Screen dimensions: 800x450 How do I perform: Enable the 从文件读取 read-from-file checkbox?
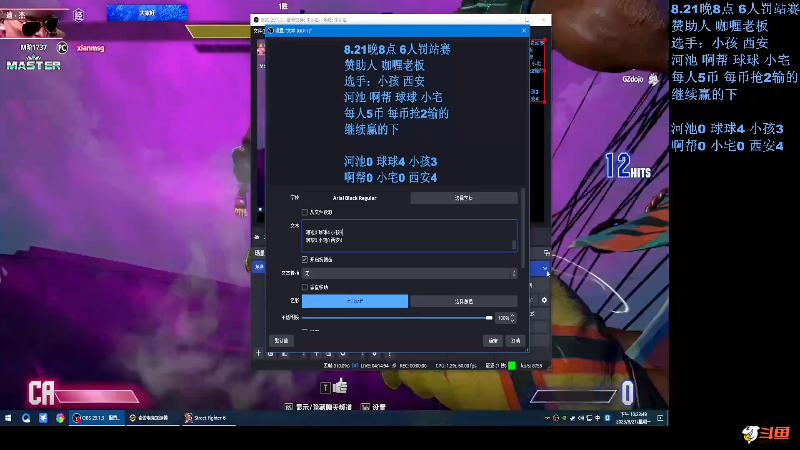pos(305,212)
